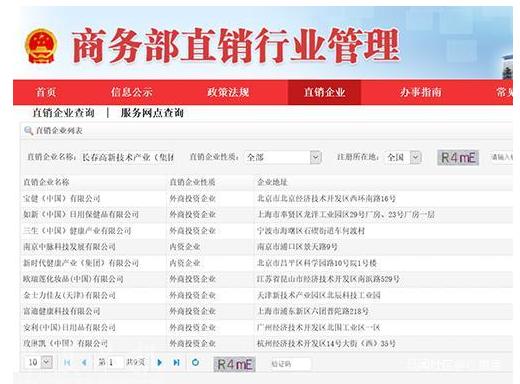
Task: Open the 信息公示 menu item
Action: tap(132, 92)
